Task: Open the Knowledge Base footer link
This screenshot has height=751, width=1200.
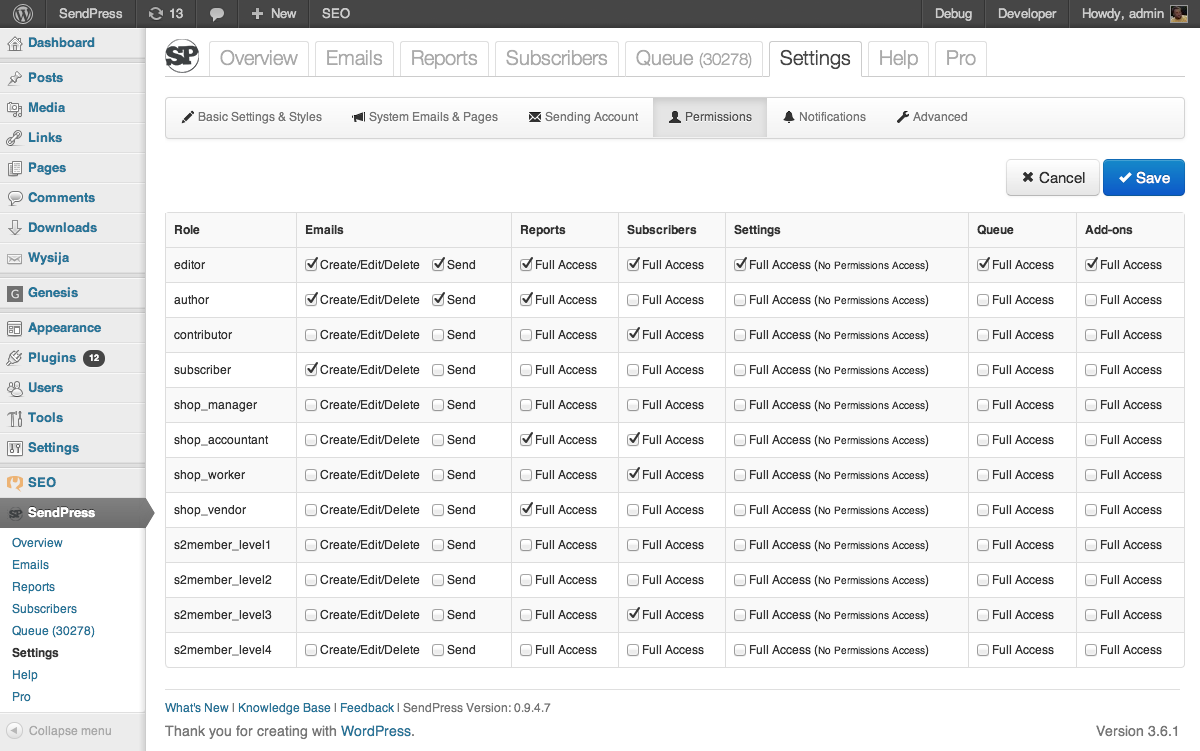Action: tap(284, 708)
